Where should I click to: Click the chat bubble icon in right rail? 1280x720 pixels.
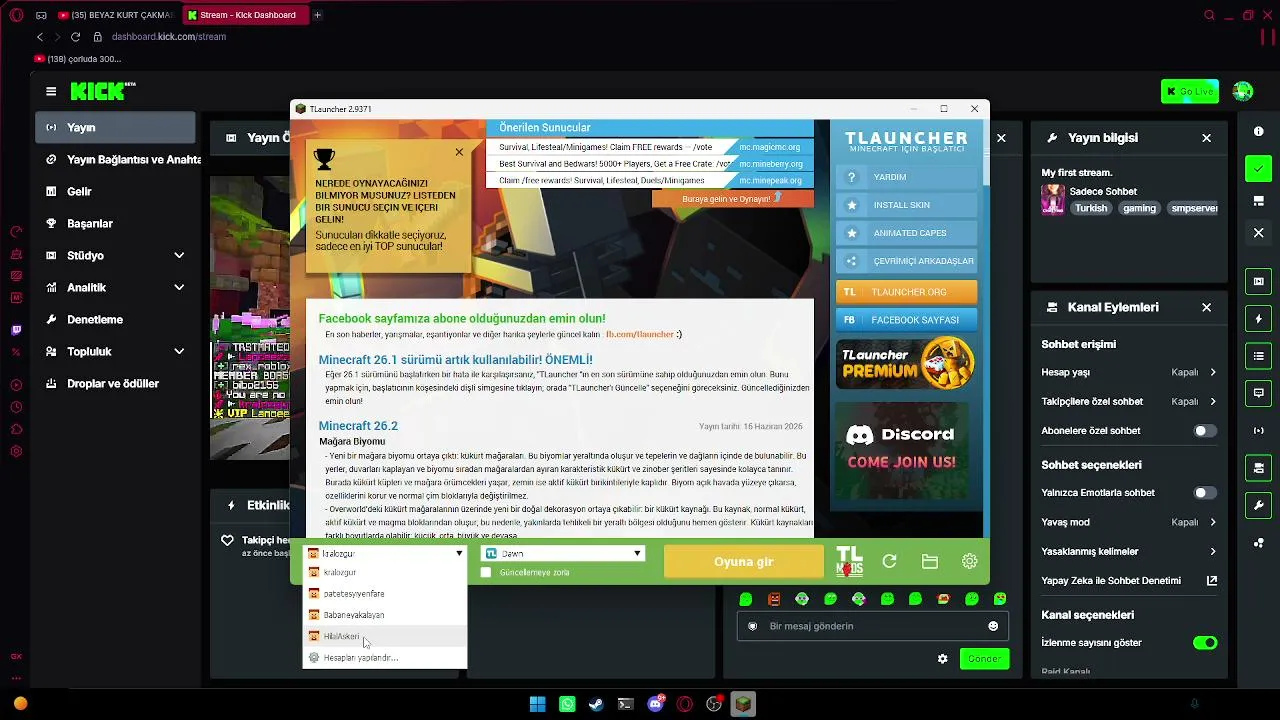click(1259, 393)
